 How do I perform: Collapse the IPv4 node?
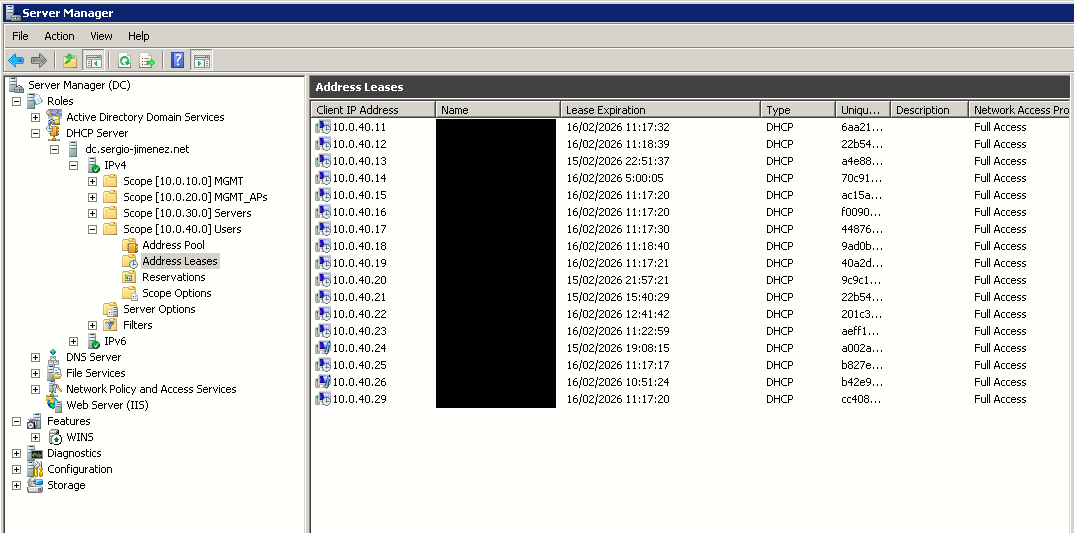(74, 165)
